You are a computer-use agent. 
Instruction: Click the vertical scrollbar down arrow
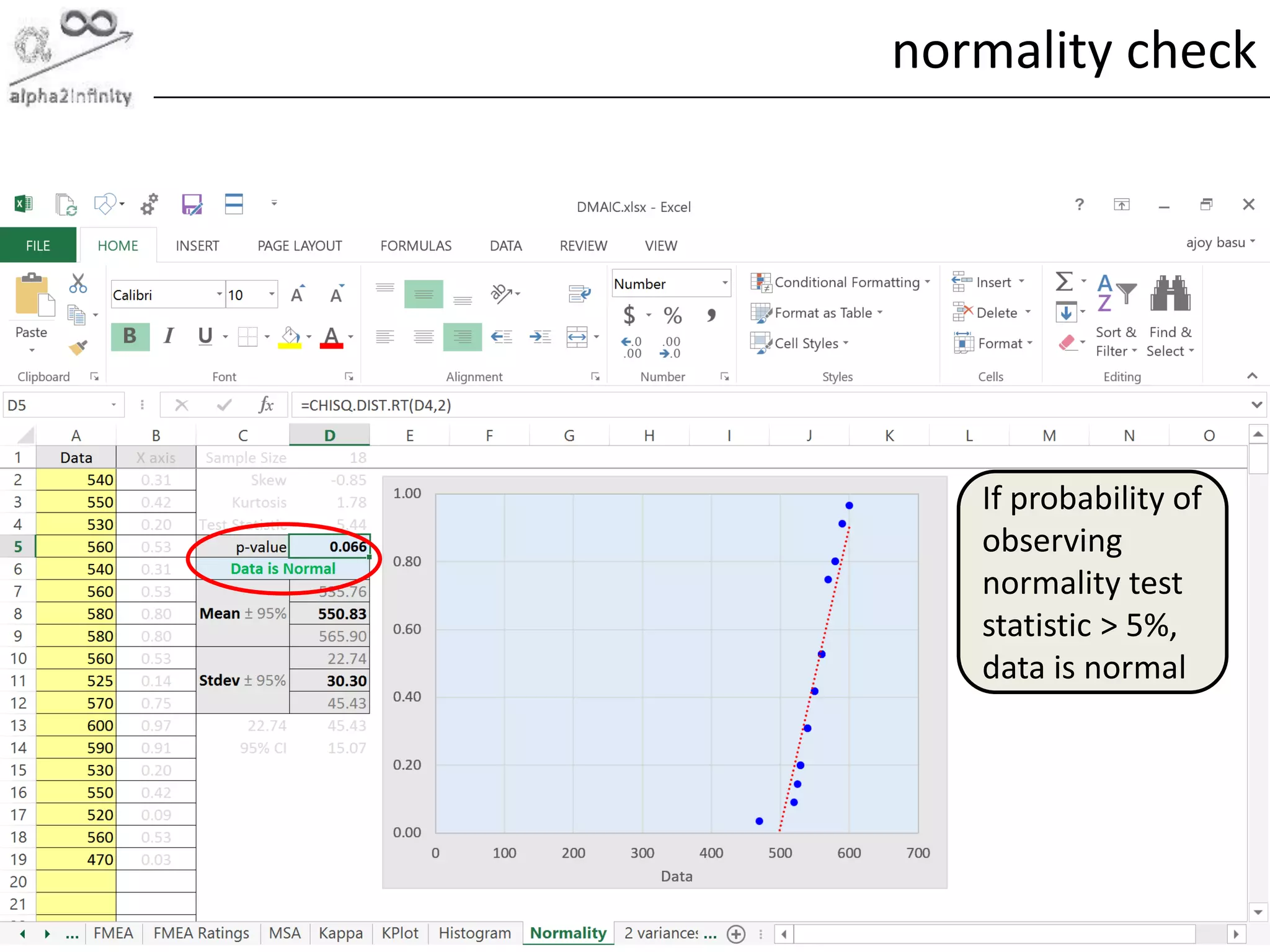pos(1258,912)
